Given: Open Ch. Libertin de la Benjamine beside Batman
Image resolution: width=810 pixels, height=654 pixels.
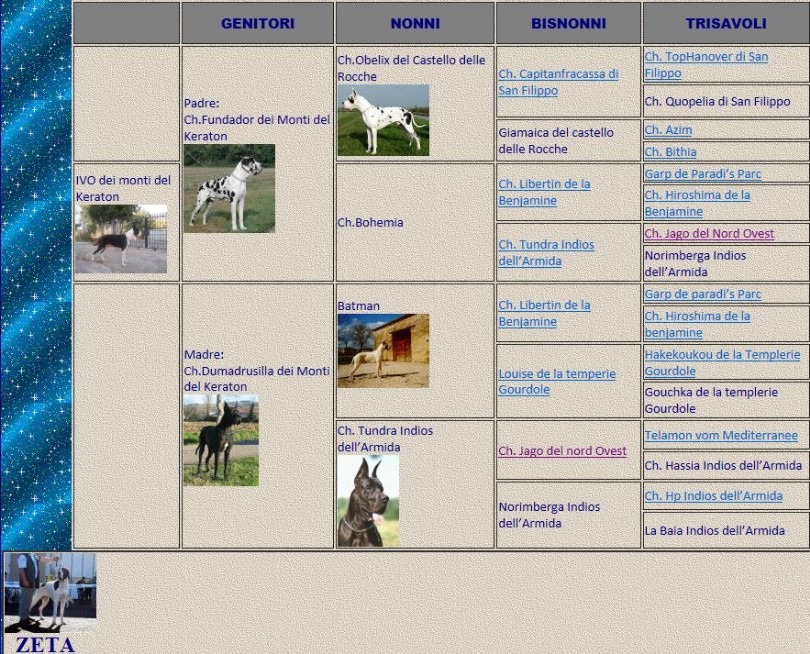Looking at the screenshot, I should point(544,313).
